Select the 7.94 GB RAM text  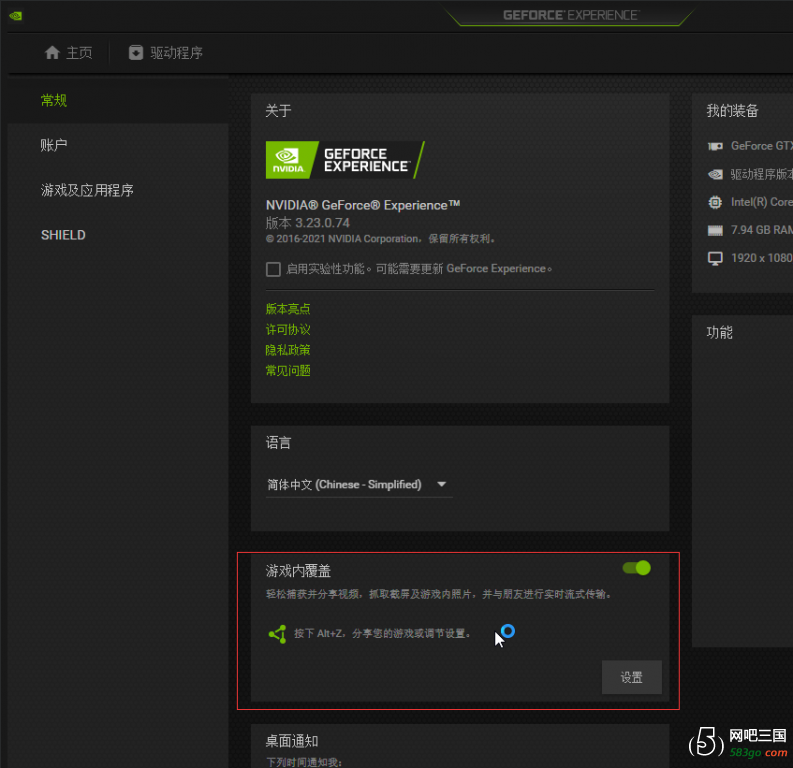762,230
